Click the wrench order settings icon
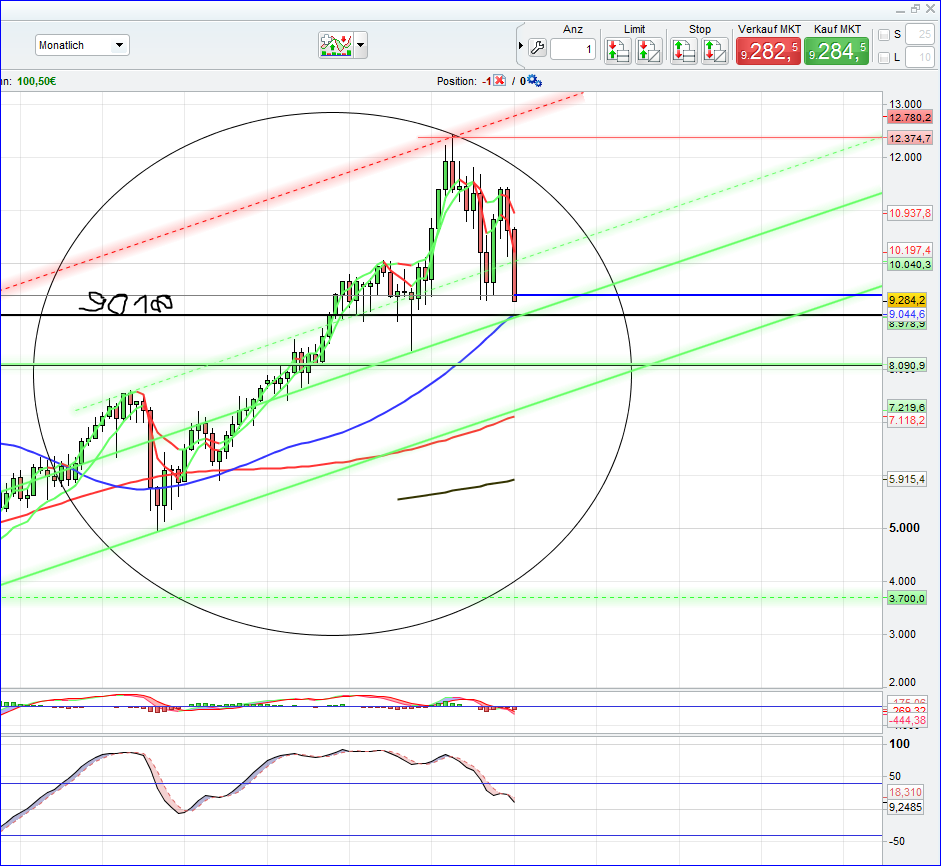The image size is (941, 866). (x=536, y=49)
